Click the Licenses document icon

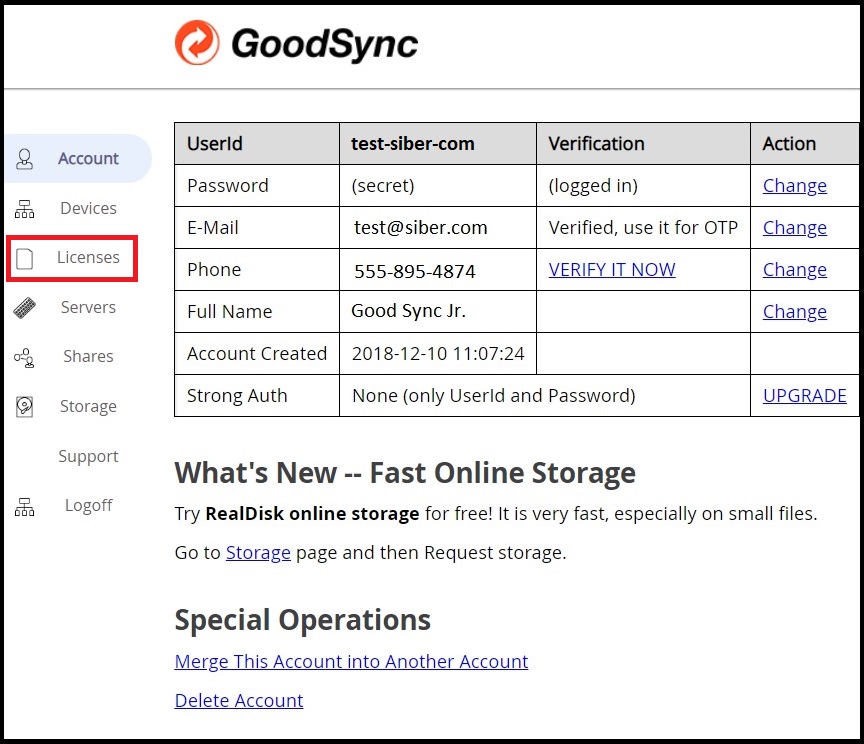[25, 258]
